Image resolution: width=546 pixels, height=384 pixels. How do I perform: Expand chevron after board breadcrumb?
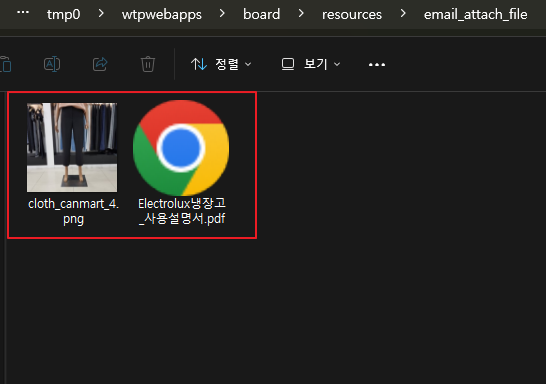pyautogui.click(x=301, y=14)
